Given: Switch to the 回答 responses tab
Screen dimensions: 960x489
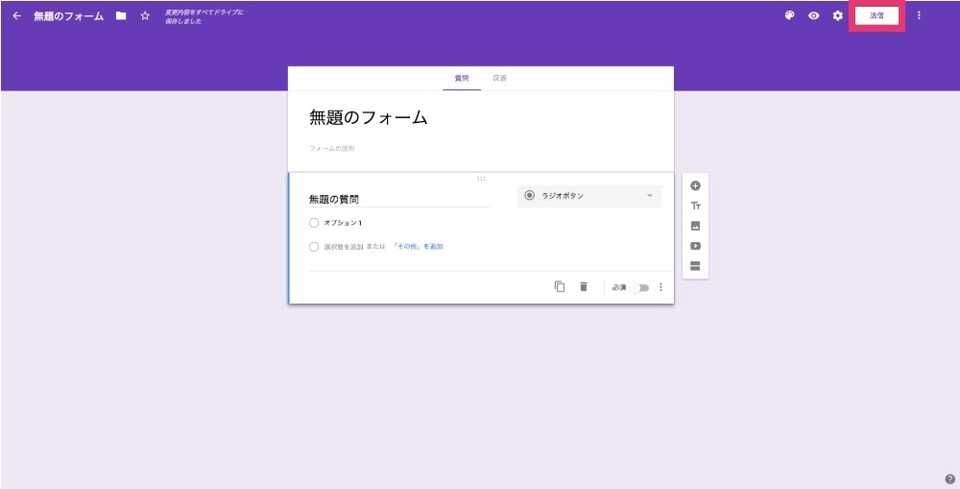Looking at the screenshot, I should coord(500,78).
